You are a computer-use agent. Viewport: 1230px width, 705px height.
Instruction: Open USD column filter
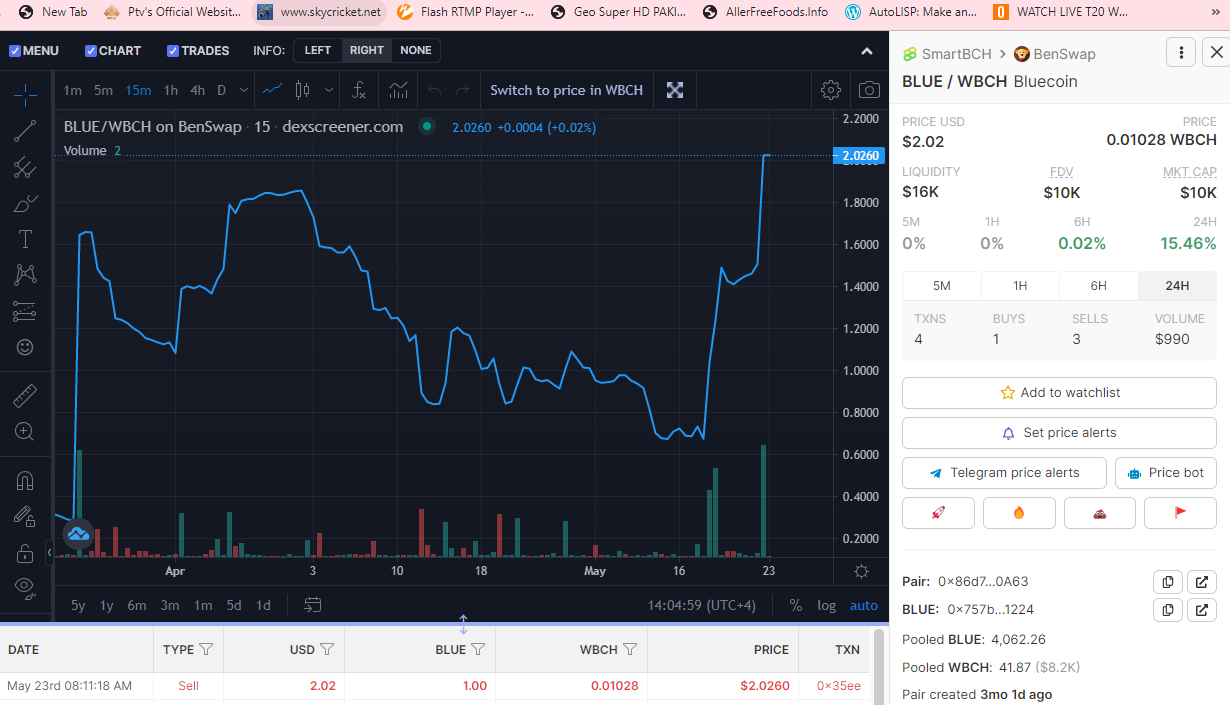[x=326, y=650]
